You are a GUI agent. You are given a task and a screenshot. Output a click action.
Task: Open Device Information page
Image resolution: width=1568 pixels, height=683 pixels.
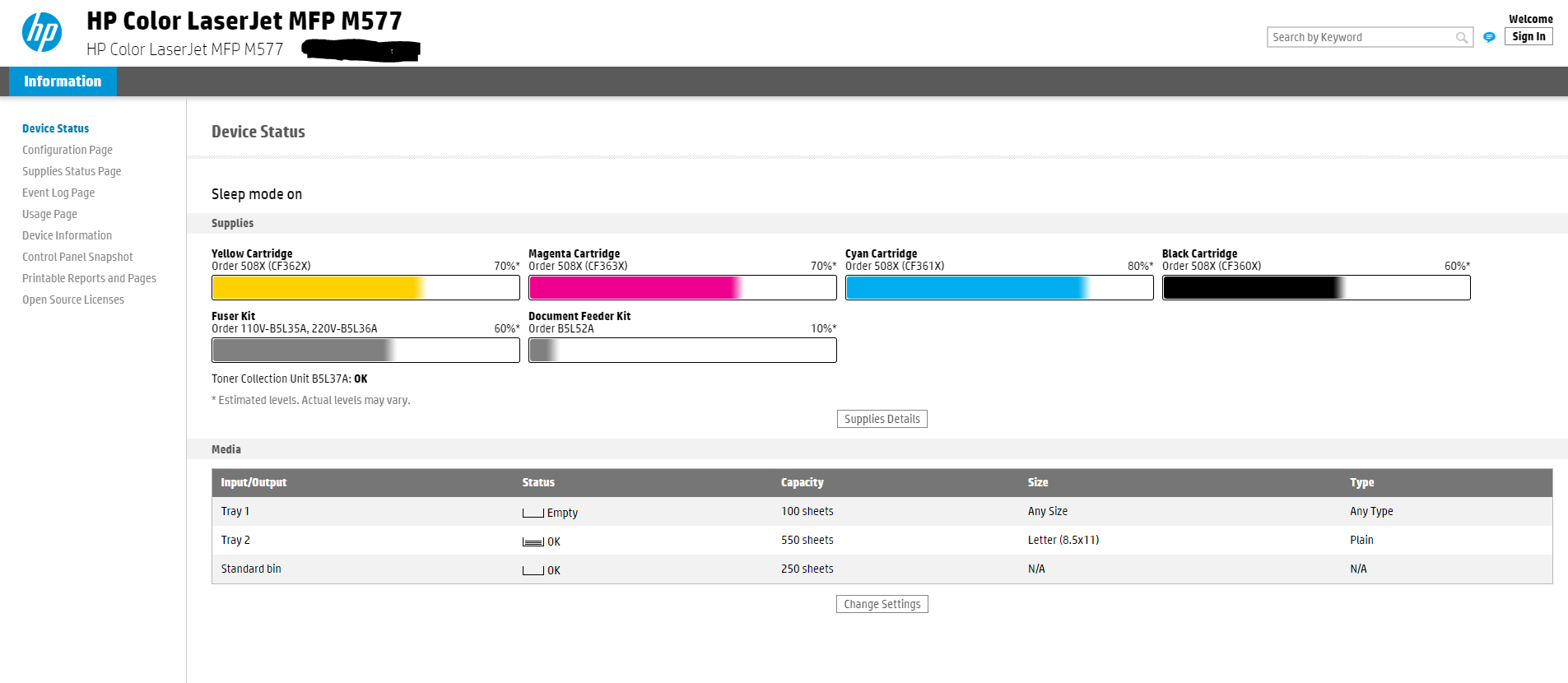pos(67,235)
